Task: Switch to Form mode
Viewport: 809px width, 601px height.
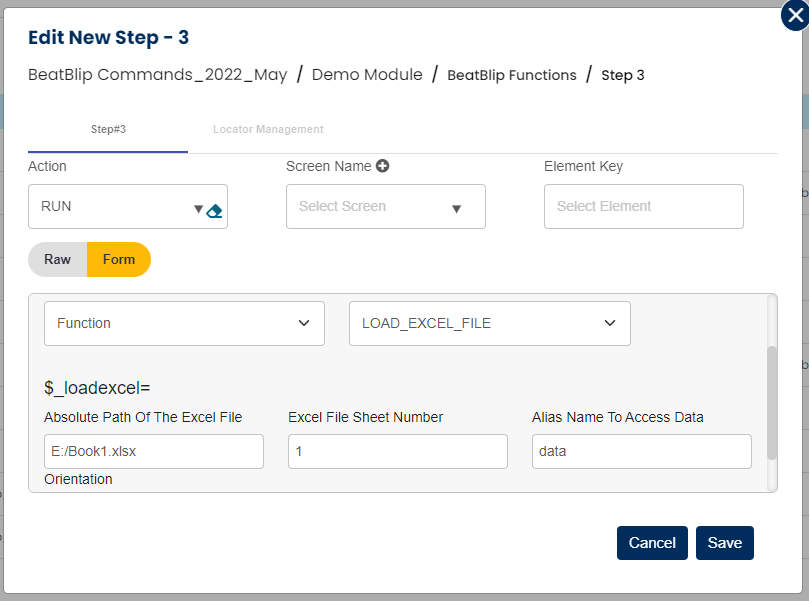Action: (119, 259)
